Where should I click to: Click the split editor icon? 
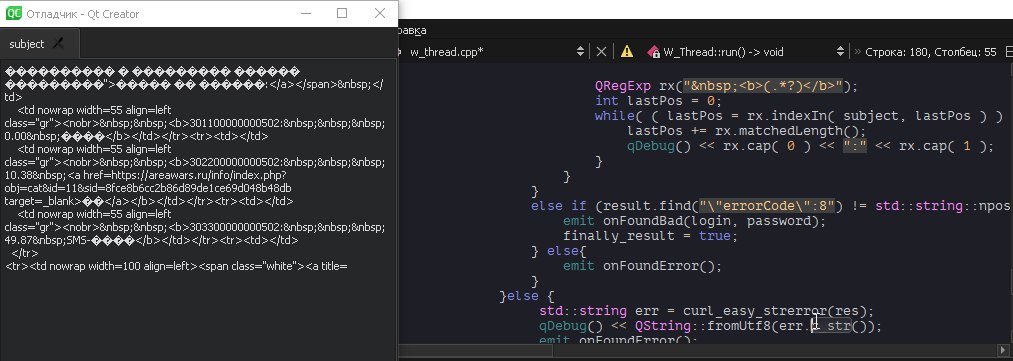point(1008,52)
